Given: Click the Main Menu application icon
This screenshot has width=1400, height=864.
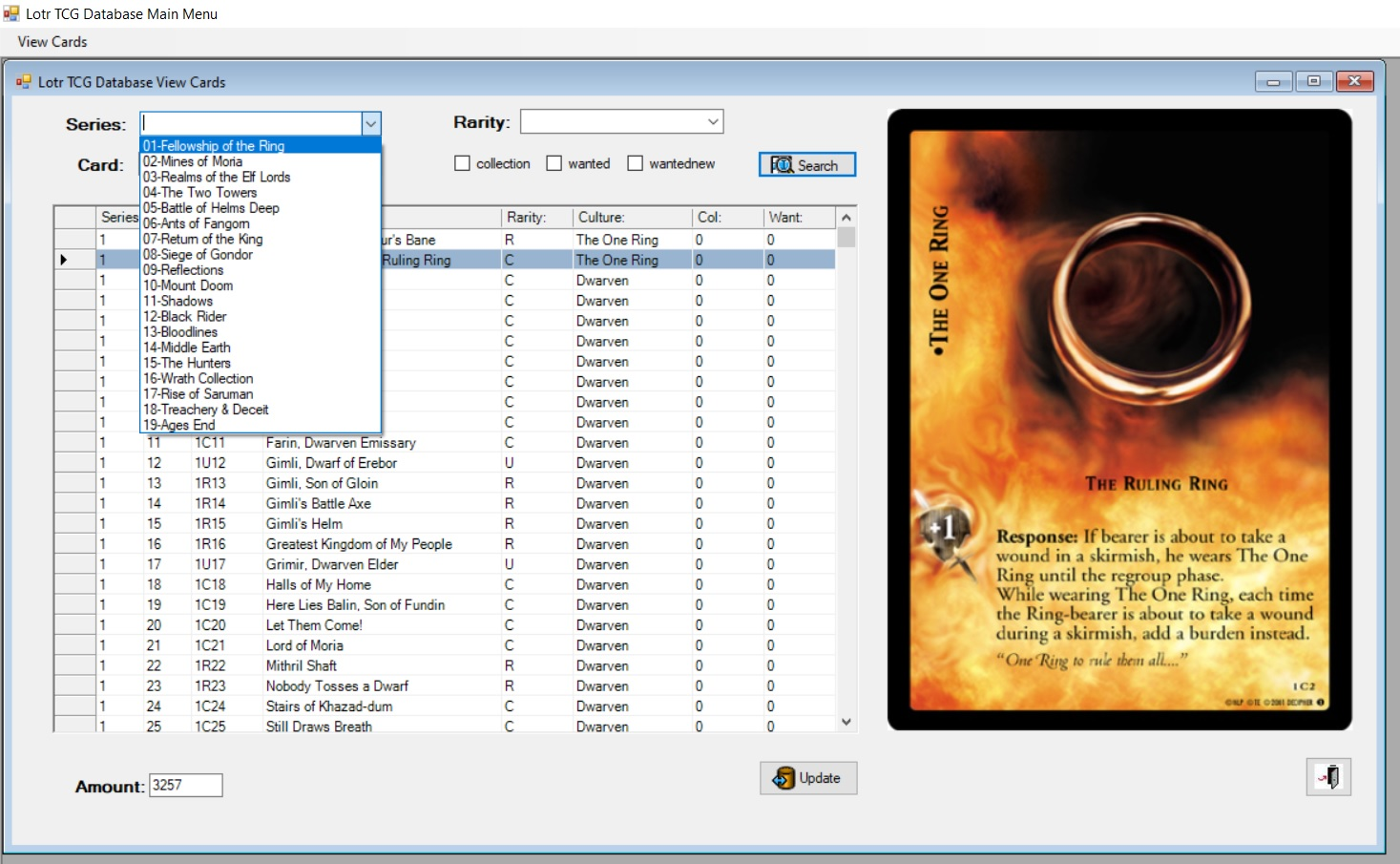Looking at the screenshot, I should [x=10, y=13].
